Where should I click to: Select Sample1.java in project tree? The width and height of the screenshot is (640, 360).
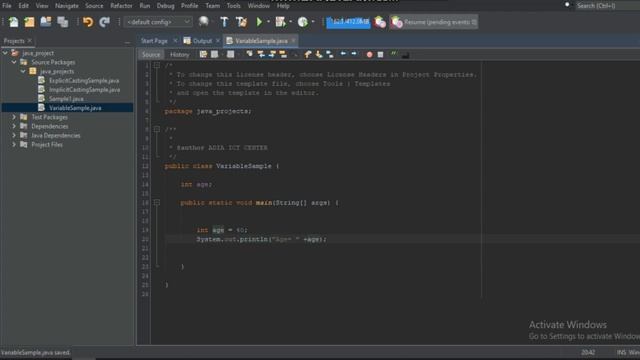point(66,99)
